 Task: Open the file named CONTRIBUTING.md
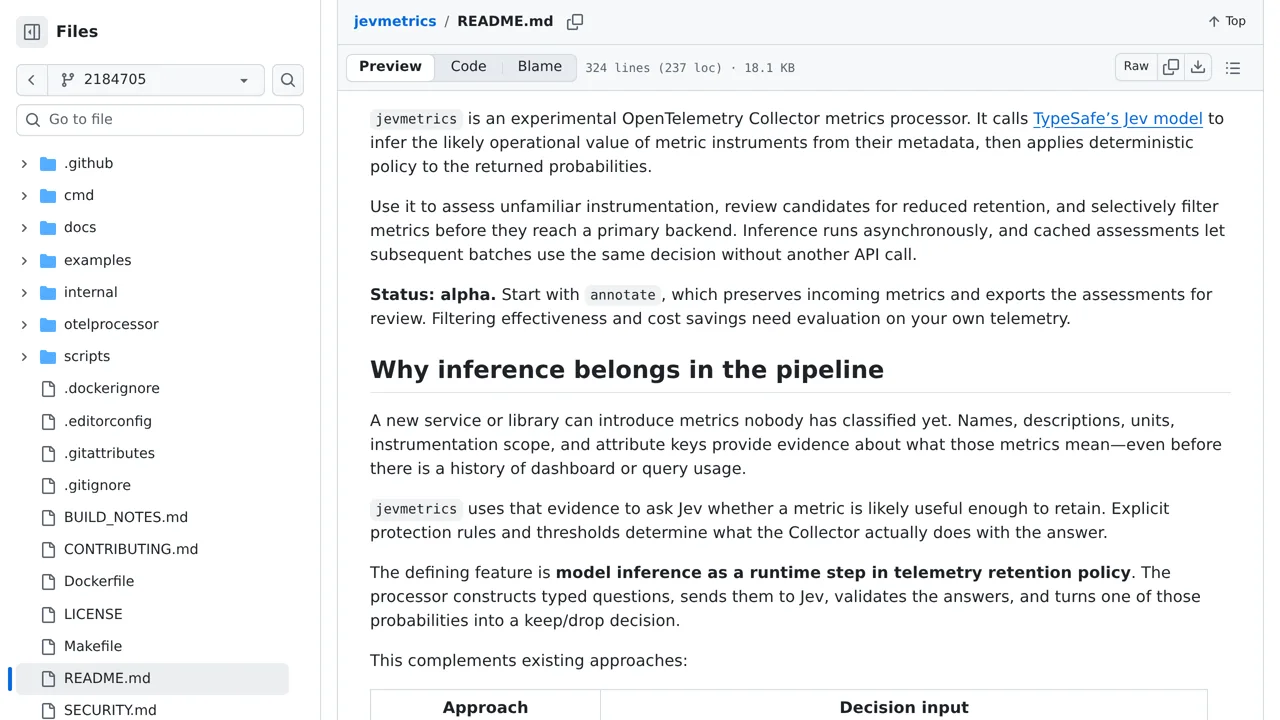(131, 549)
